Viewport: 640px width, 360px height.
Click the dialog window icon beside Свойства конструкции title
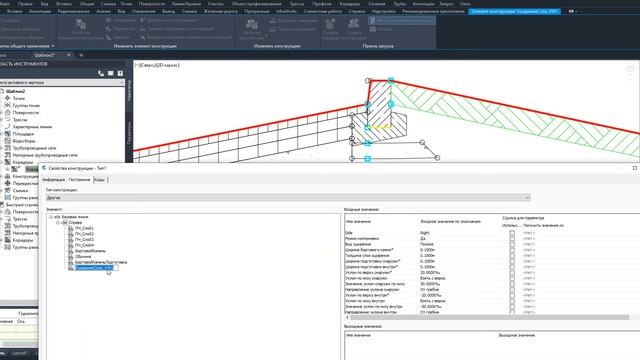[x=44, y=168]
